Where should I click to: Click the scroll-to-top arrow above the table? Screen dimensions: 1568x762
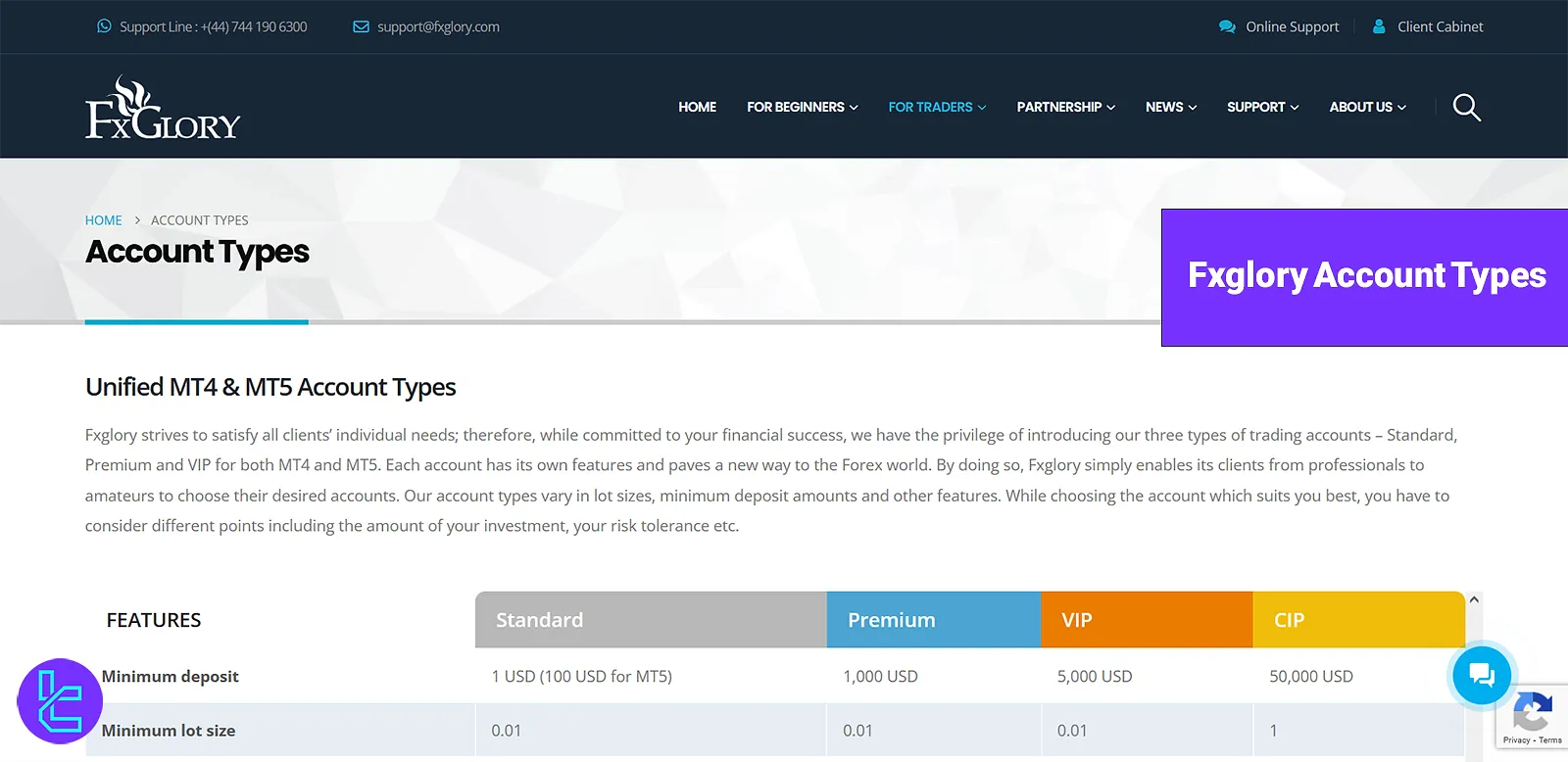1473,599
